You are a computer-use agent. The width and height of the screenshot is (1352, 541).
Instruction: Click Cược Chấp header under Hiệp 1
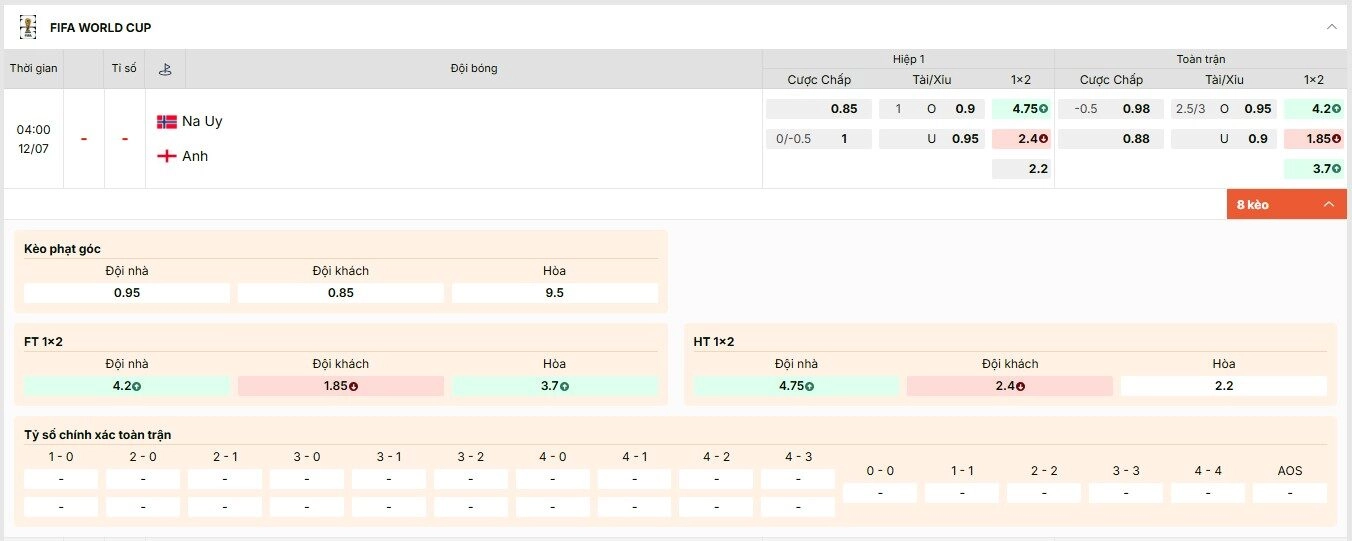(819, 80)
